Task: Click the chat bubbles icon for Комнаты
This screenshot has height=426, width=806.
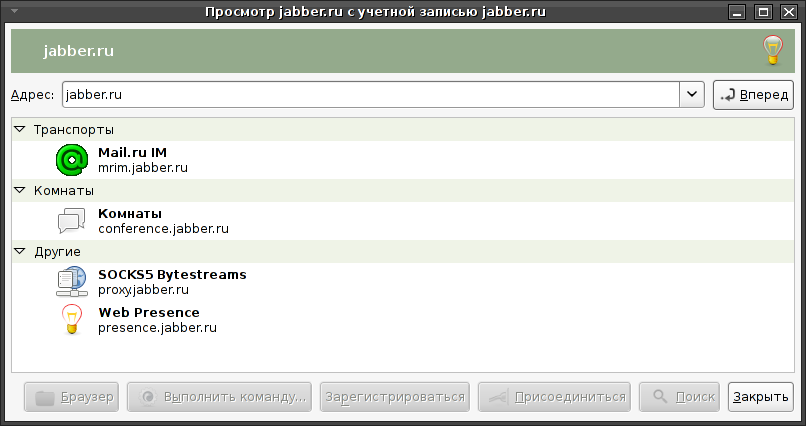Action: tap(71, 221)
